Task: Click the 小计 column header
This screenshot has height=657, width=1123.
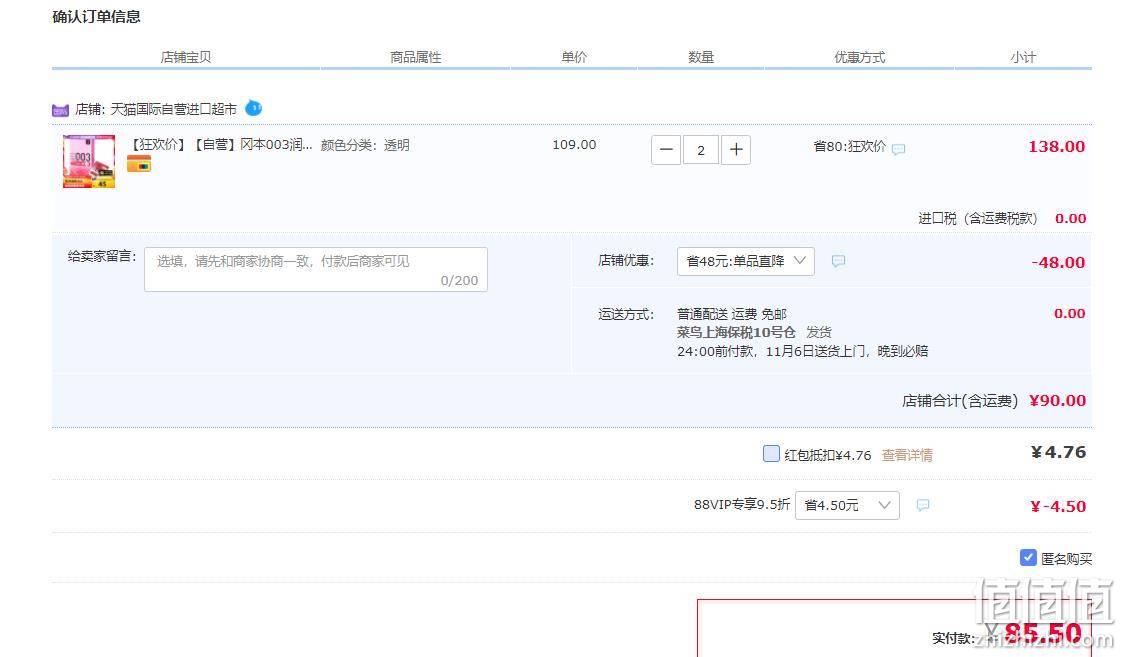Action: point(1023,57)
